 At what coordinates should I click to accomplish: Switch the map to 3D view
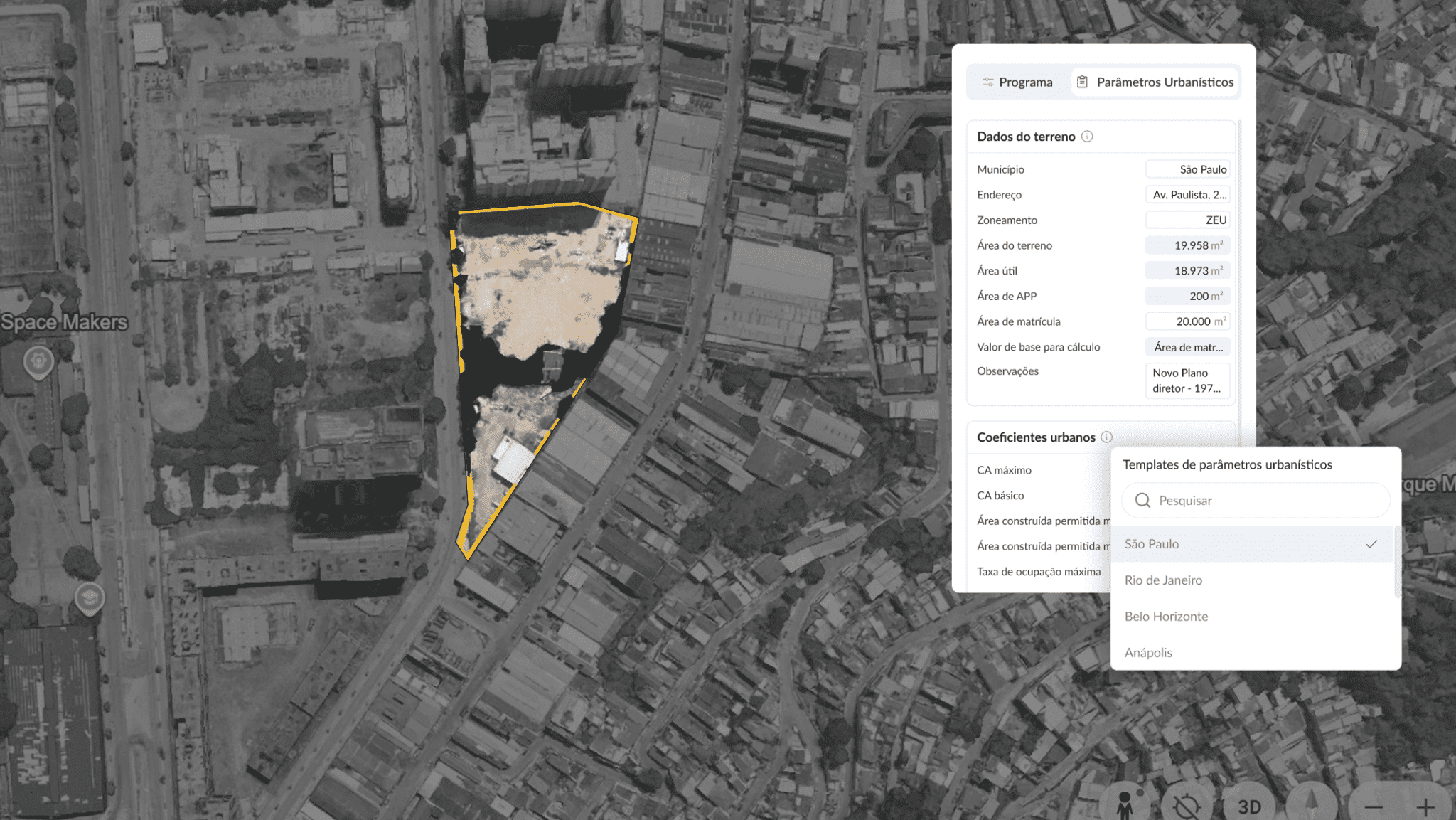coord(1249,806)
